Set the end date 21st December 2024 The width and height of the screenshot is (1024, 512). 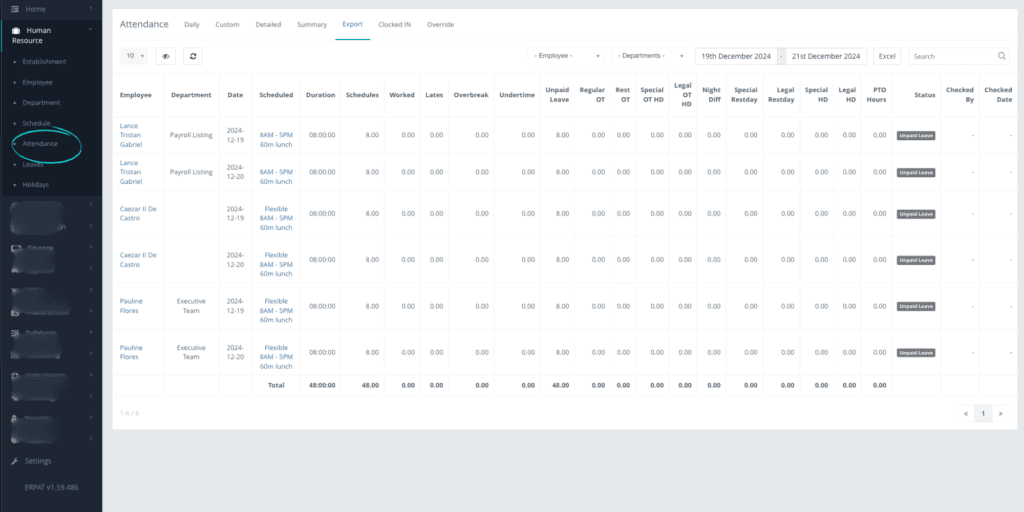click(x=825, y=56)
